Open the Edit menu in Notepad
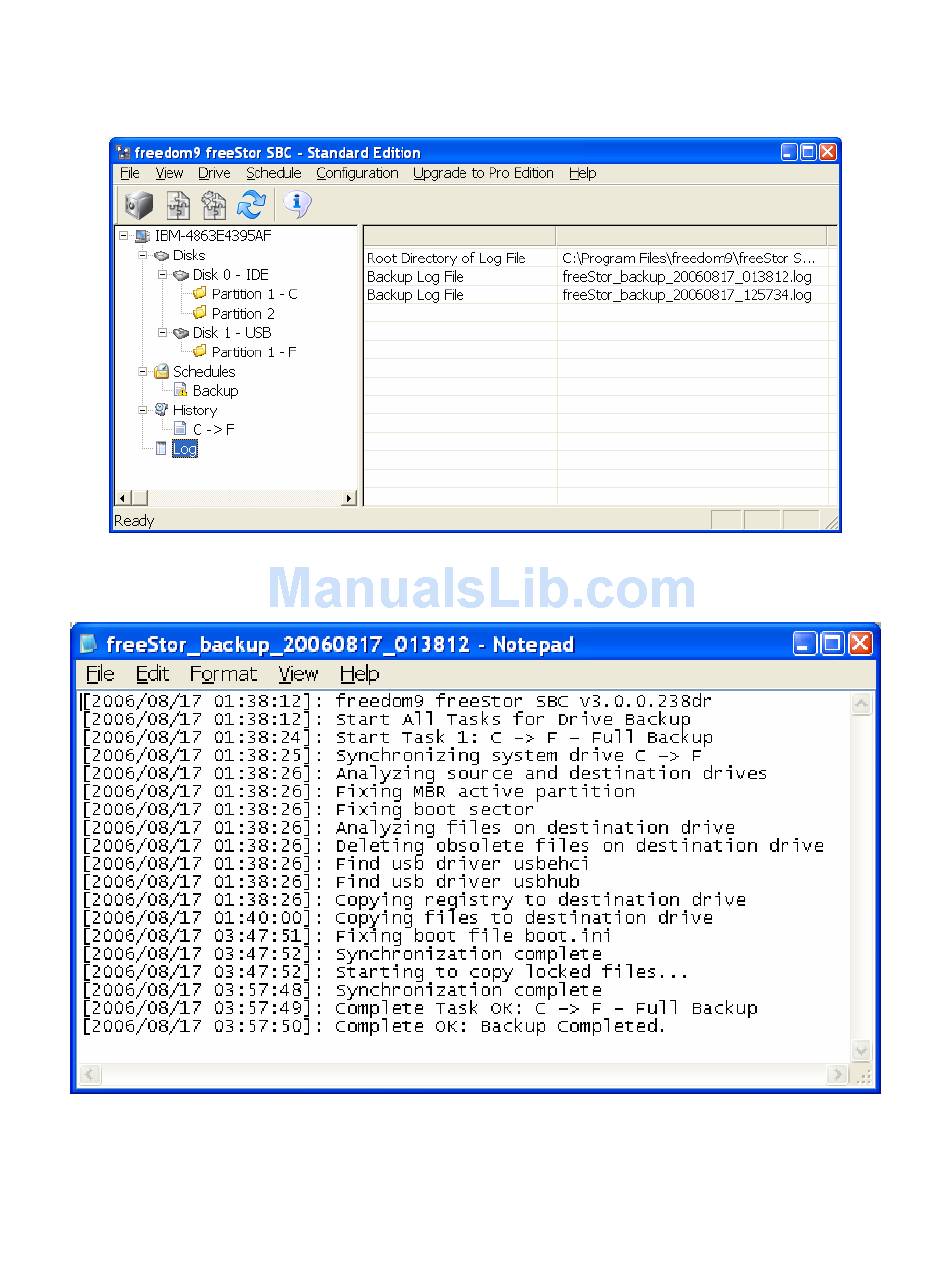 tap(153, 674)
